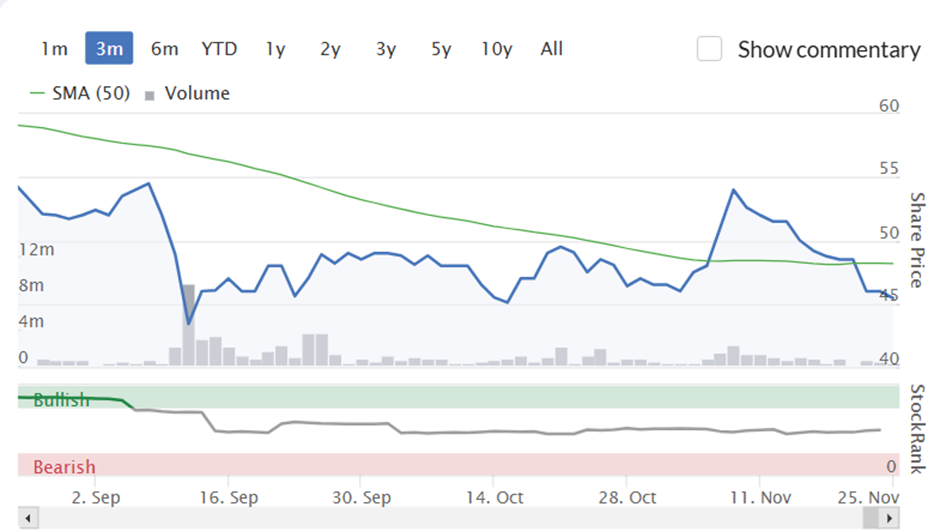This screenshot has height=531, width=940.
Task: Click the price peak near 11. Nov
Action: [x=734, y=190]
